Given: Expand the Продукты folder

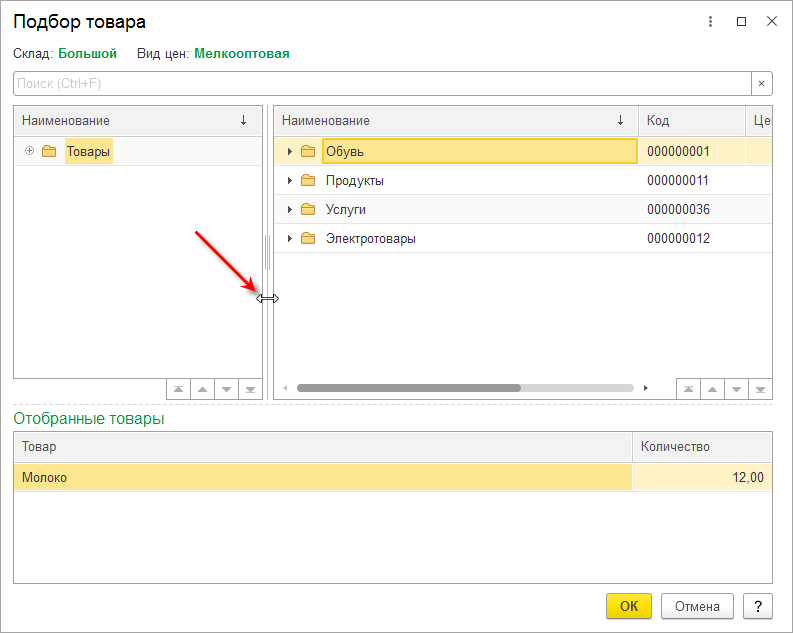Looking at the screenshot, I should pyautogui.click(x=289, y=180).
